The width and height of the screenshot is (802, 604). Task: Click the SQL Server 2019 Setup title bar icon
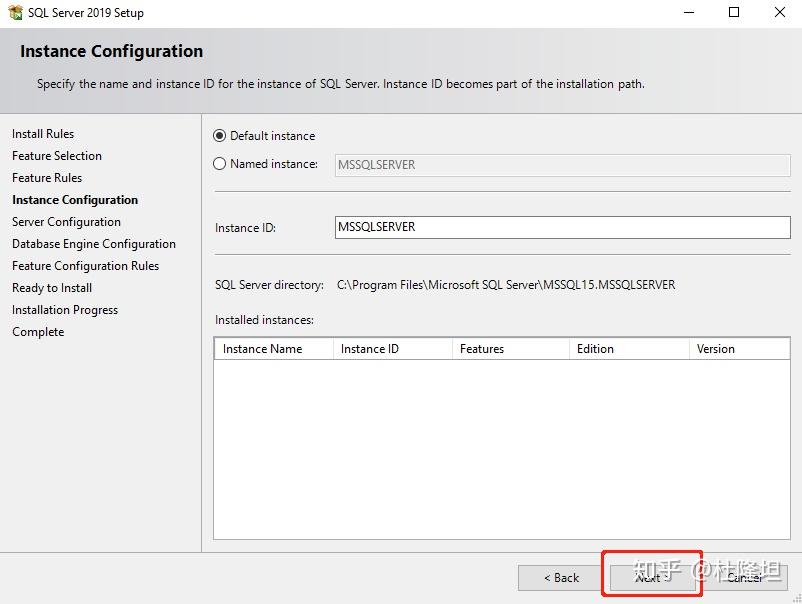point(14,12)
